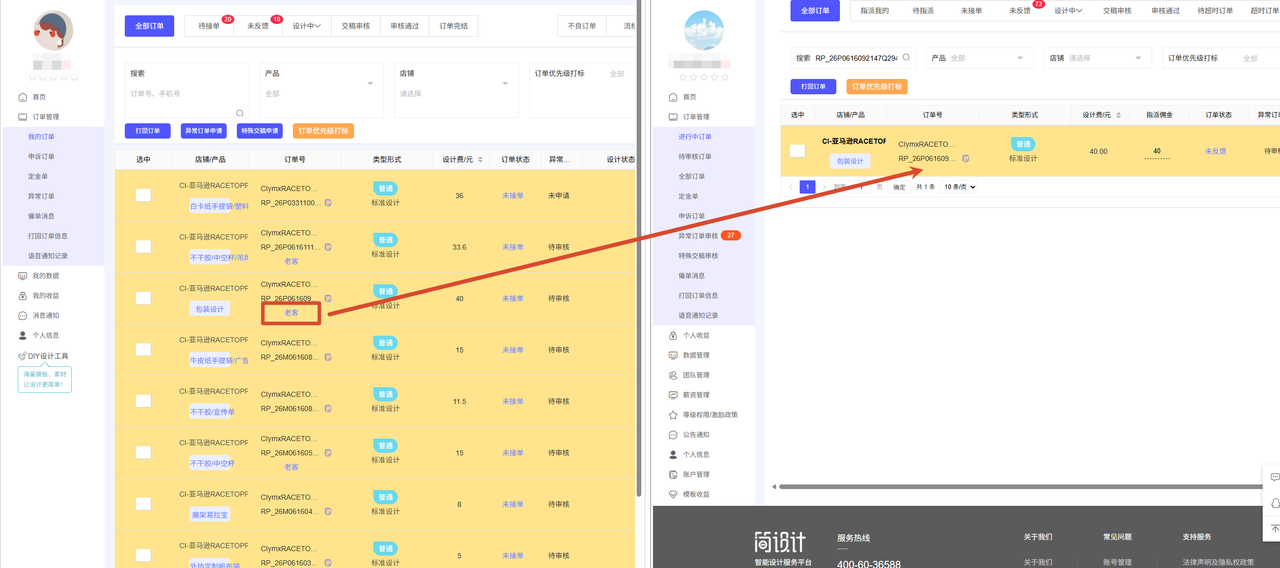1280x568 pixels.
Task: Select the order checkbox in right window
Action: coord(797,151)
